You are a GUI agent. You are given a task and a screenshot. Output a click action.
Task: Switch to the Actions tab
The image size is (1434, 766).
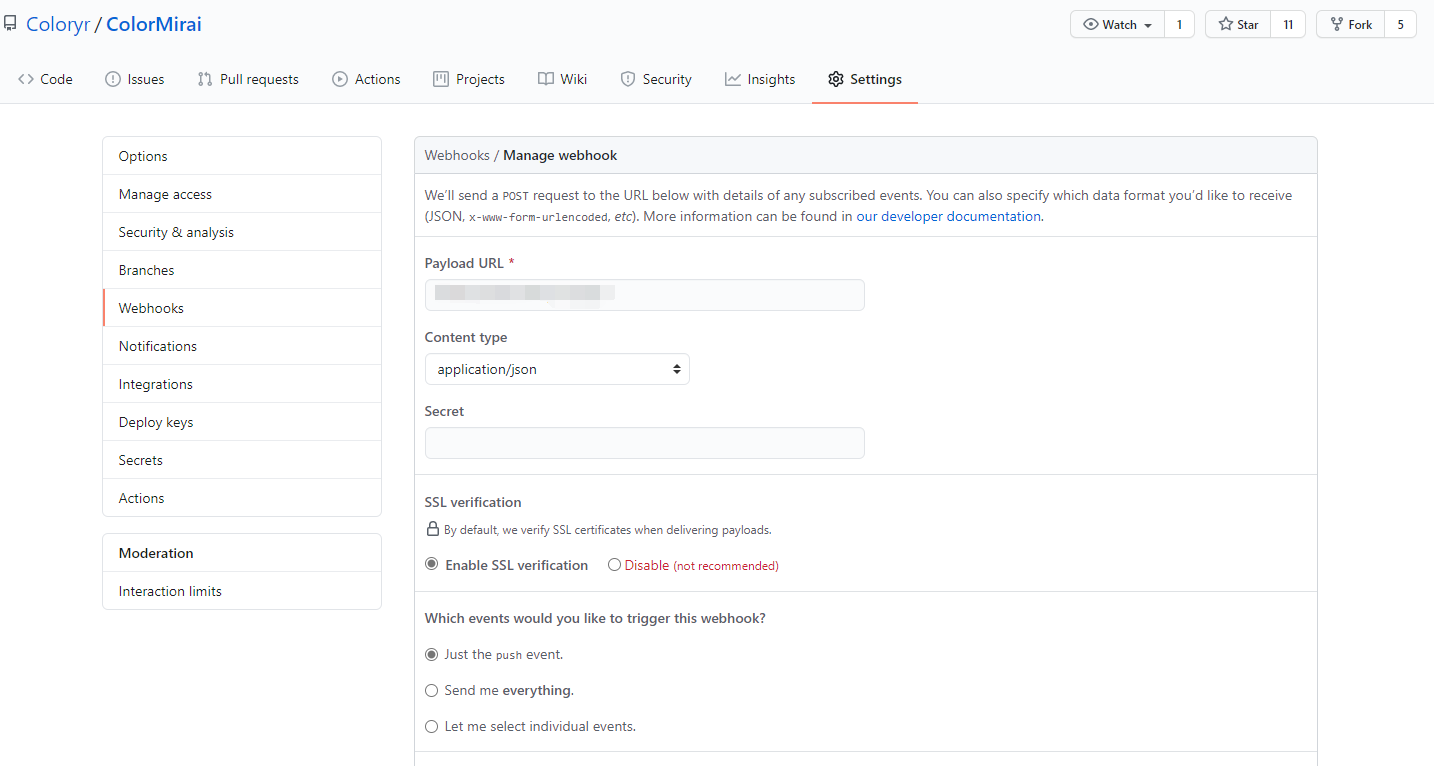tap(366, 79)
